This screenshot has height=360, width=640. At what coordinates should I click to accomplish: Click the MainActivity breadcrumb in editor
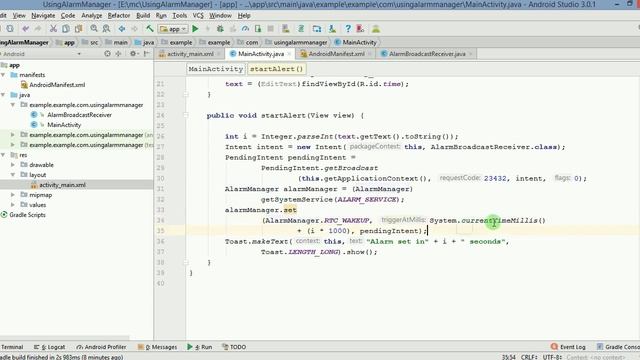216,69
